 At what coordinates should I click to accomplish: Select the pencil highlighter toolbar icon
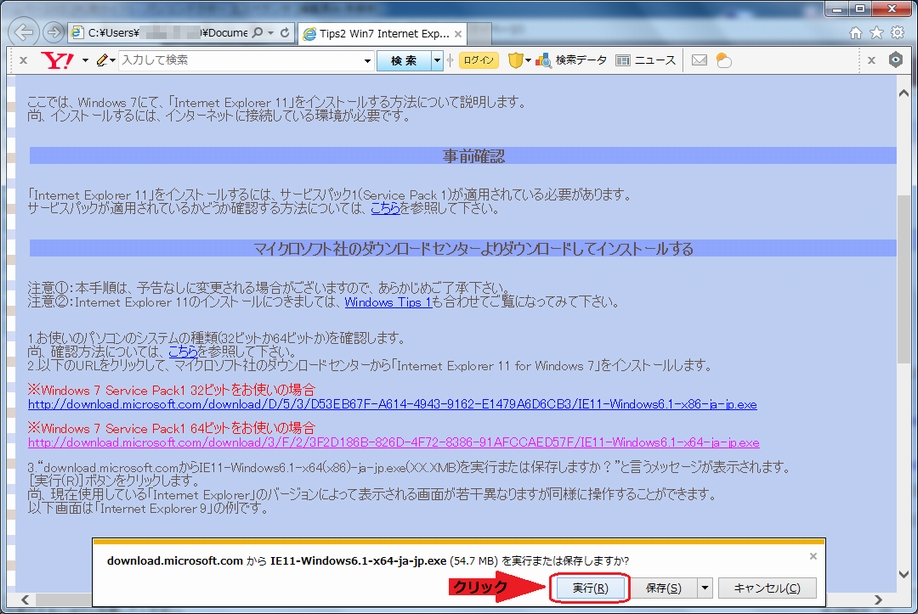[x=102, y=60]
